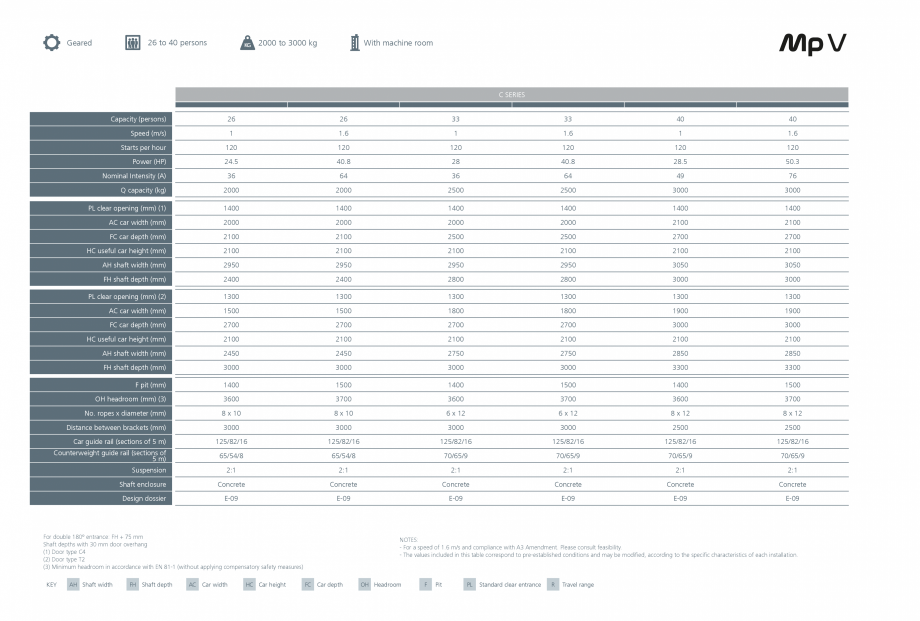This screenshot has width=920, height=621.
Task: Select the Capacity (persons) row header
Action: [x=100, y=119]
